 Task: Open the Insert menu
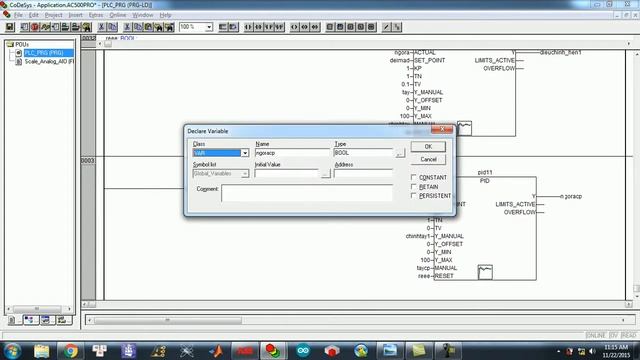tap(76, 15)
